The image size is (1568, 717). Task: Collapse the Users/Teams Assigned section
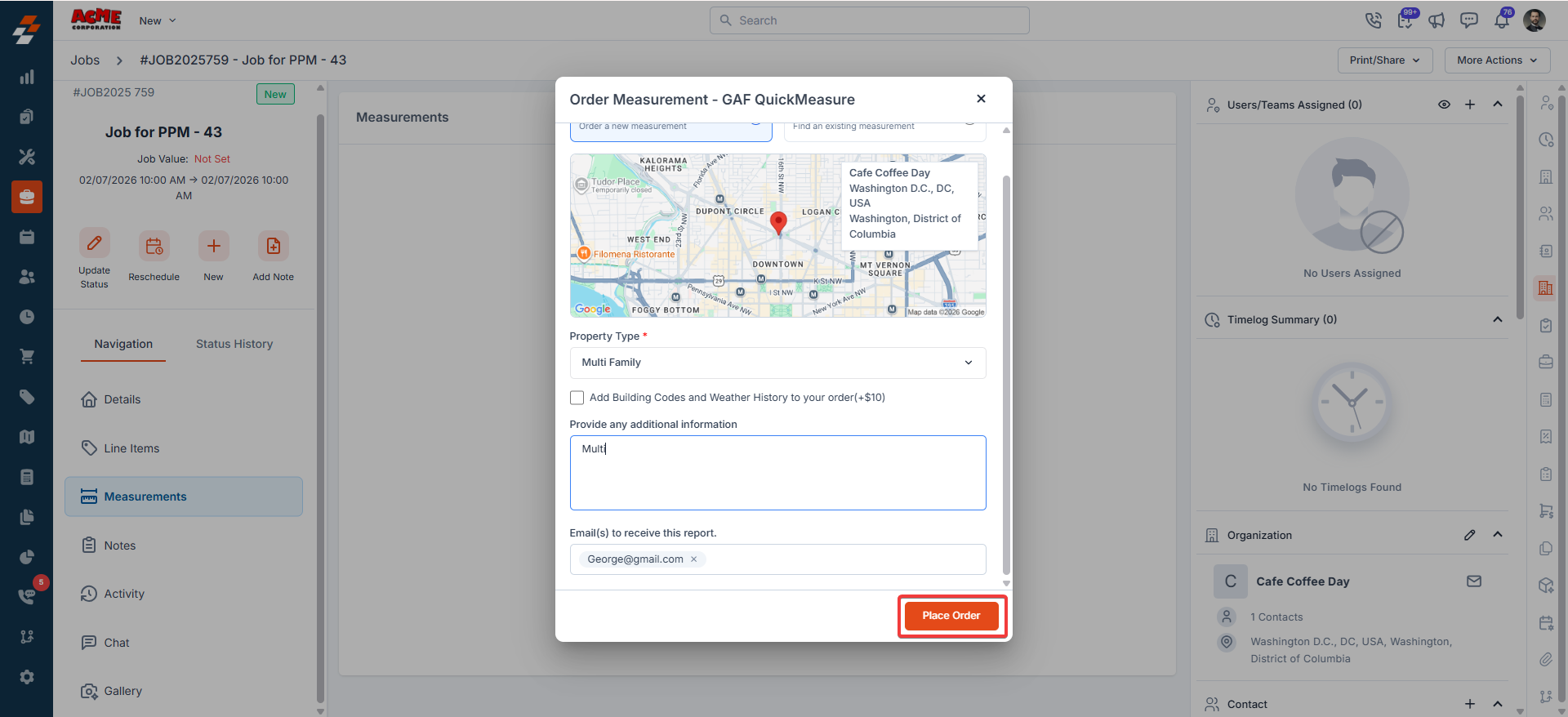tap(1498, 105)
